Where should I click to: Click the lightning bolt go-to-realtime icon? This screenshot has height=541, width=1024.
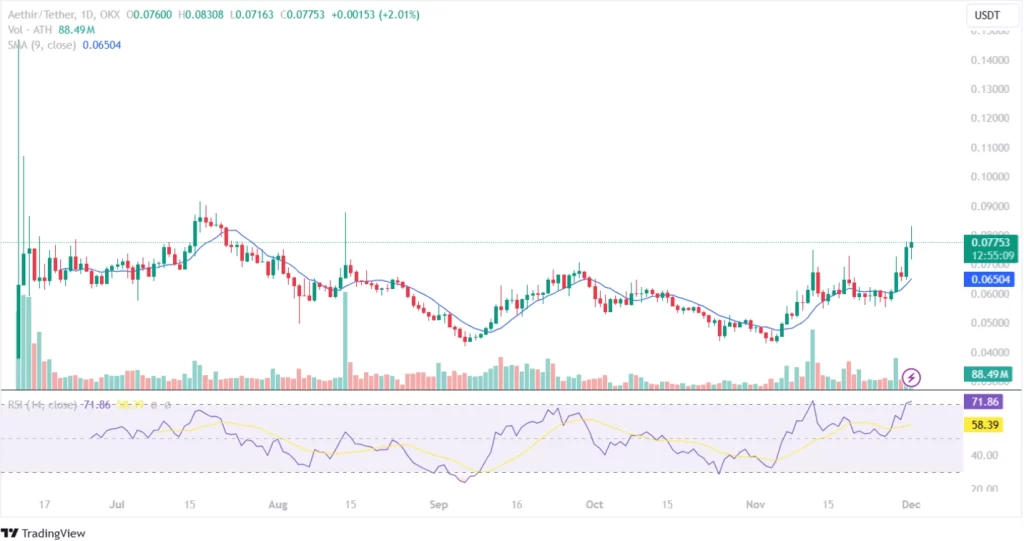click(x=911, y=378)
